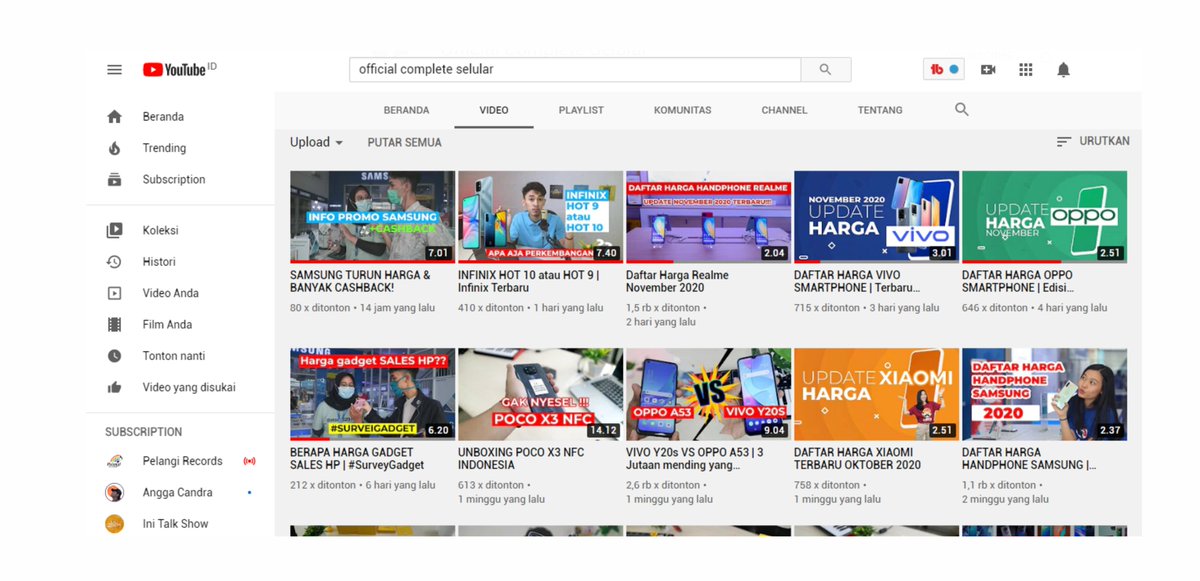This screenshot has width=1200, height=581.
Task: Open Infinix Hot 10 atau Hot 9 thumbnail
Action: tap(540, 217)
